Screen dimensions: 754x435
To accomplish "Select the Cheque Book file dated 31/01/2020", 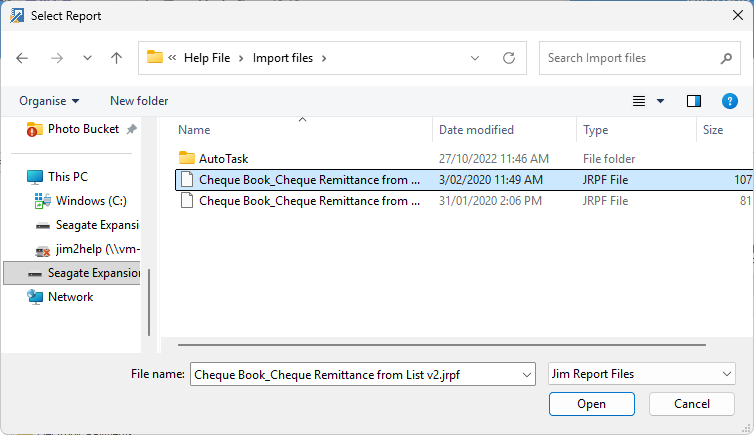I will pyautogui.click(x=465, y=201).
